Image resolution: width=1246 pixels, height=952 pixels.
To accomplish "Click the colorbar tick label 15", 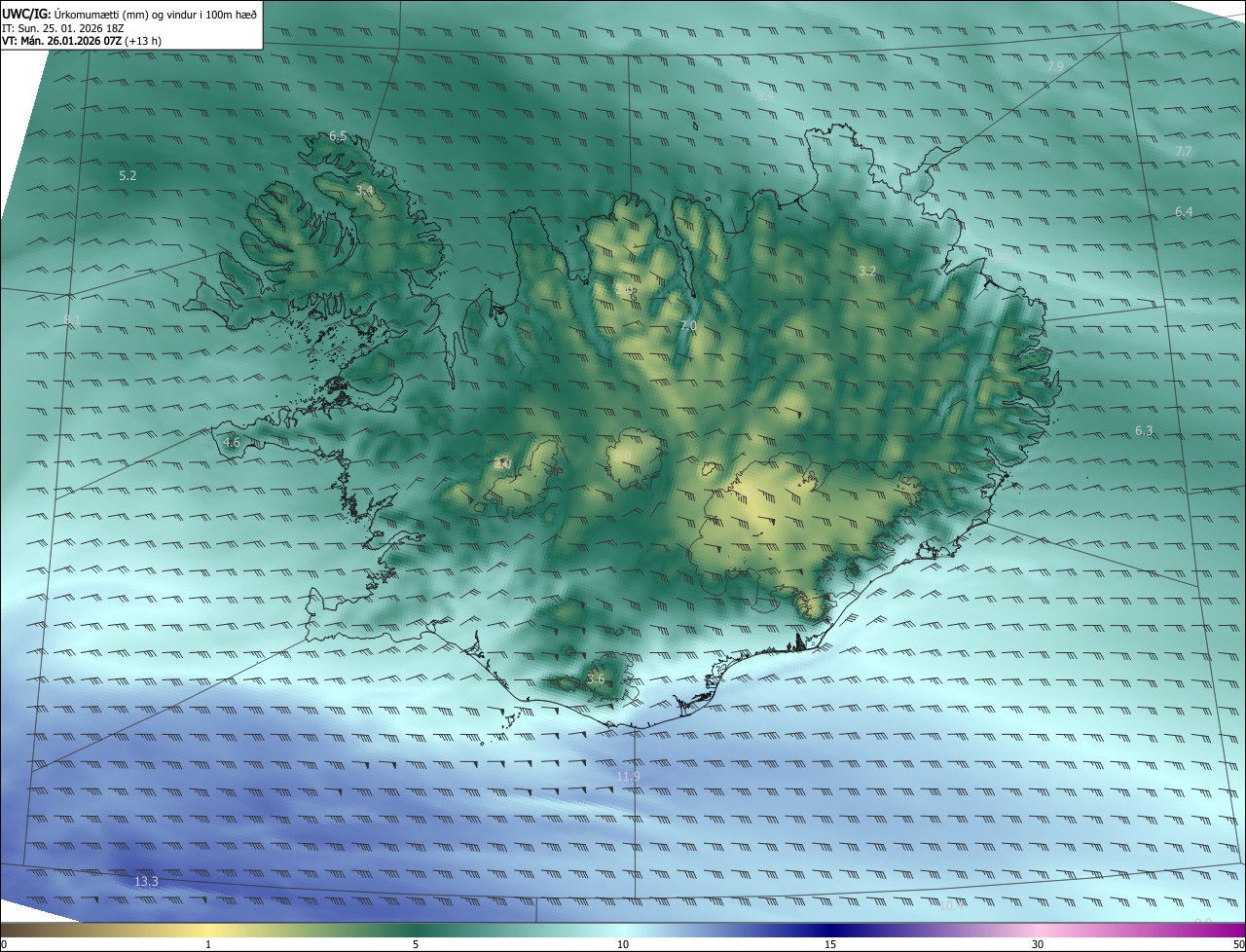I will pyautogui.click(x=830, y=944).
